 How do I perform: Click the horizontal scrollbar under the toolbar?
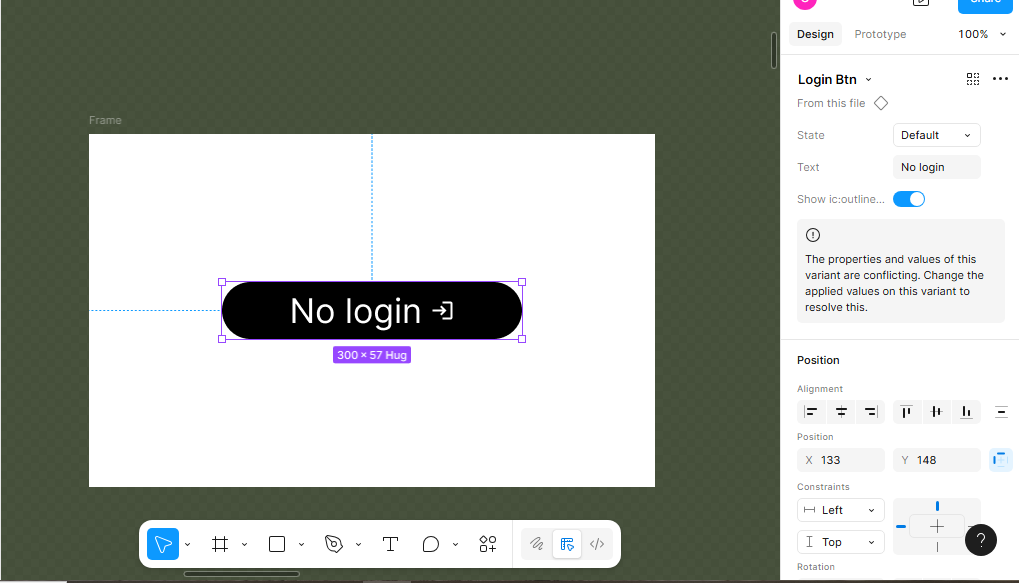pyautogui.click(x=242, y=574)
